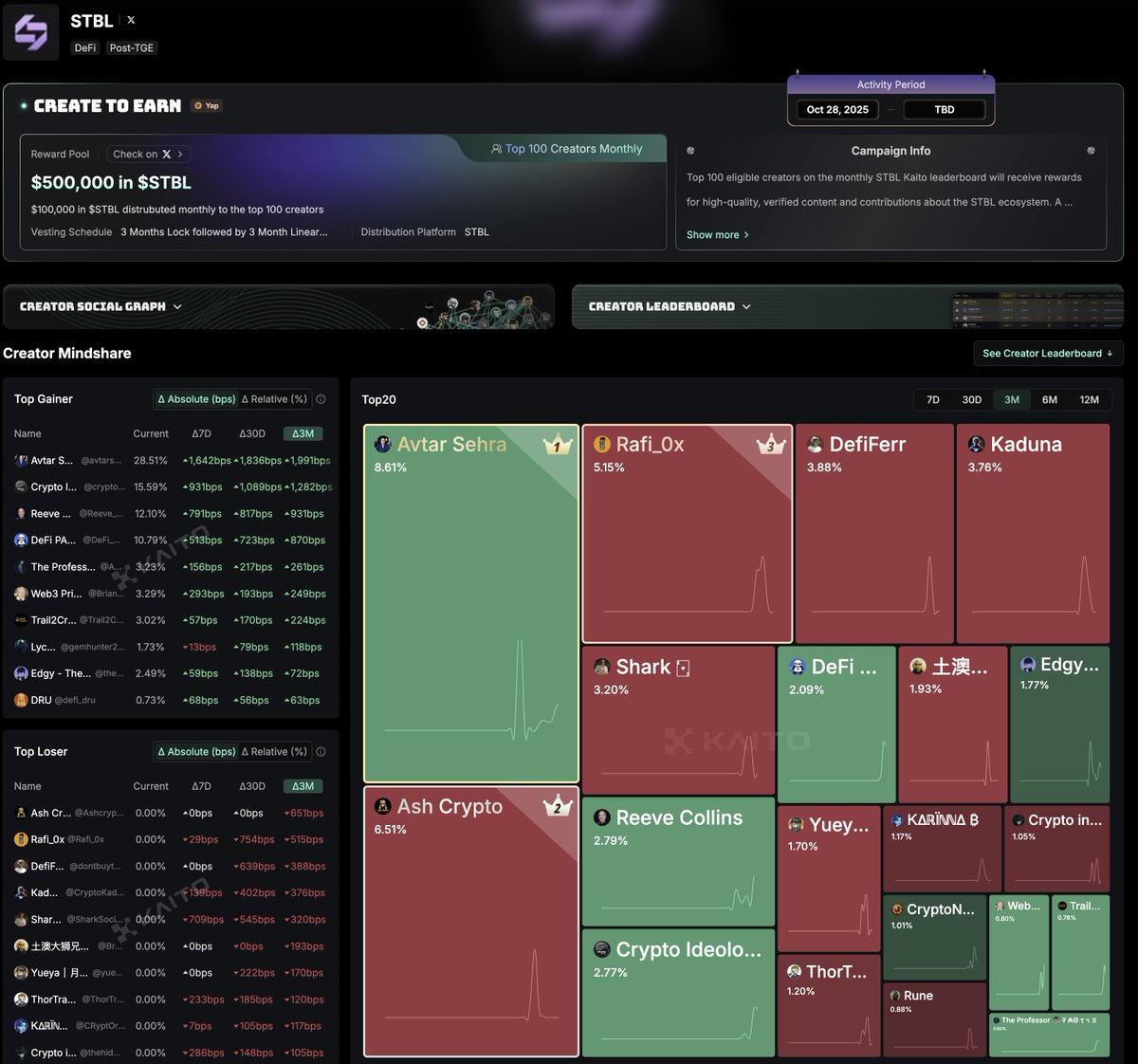Click the info icon beside Top Loser toggle
This screenshot has width=1138, height=1064.
(x=321, y=752)
